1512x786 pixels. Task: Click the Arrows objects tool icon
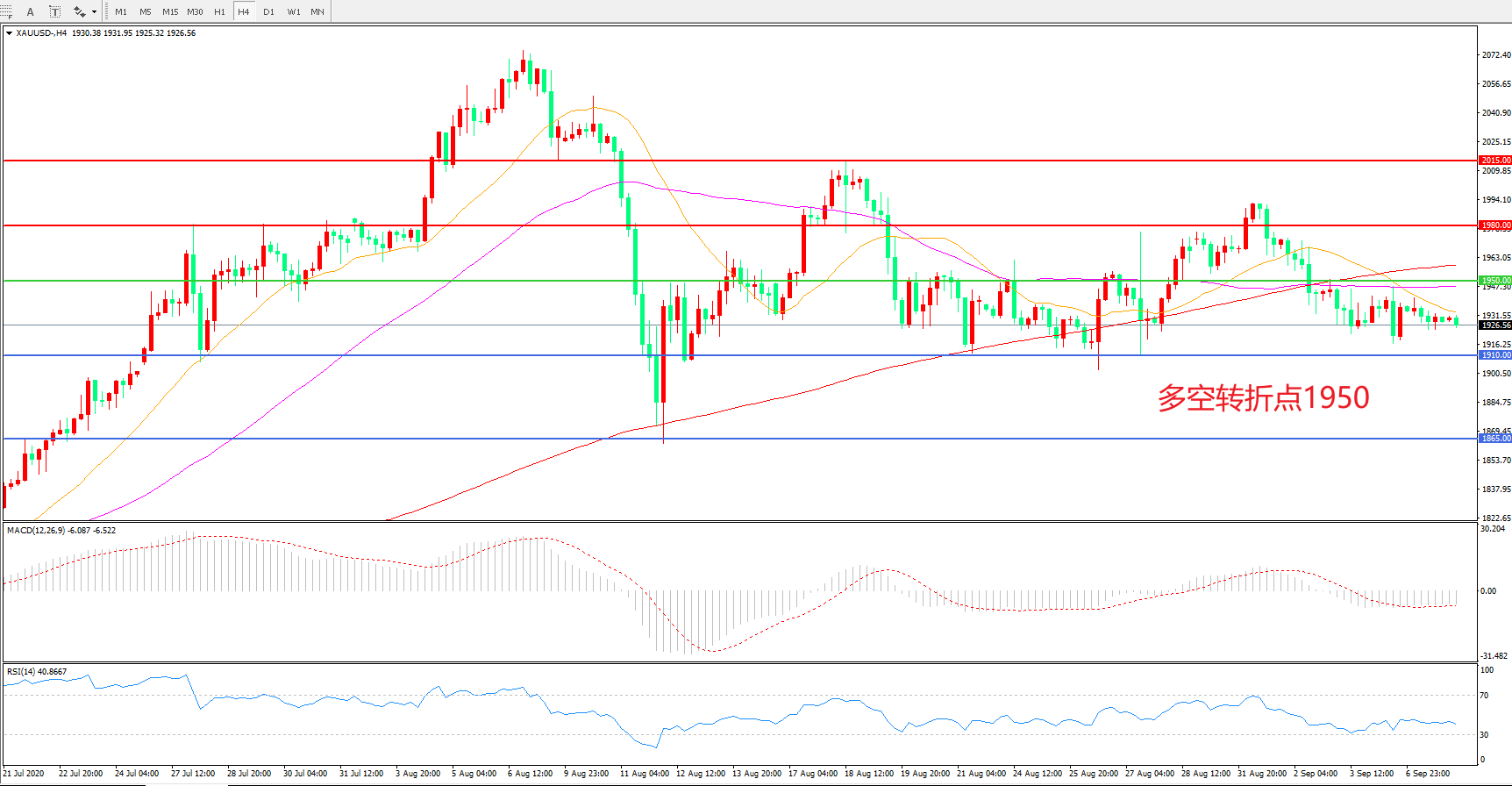(79, 11)
